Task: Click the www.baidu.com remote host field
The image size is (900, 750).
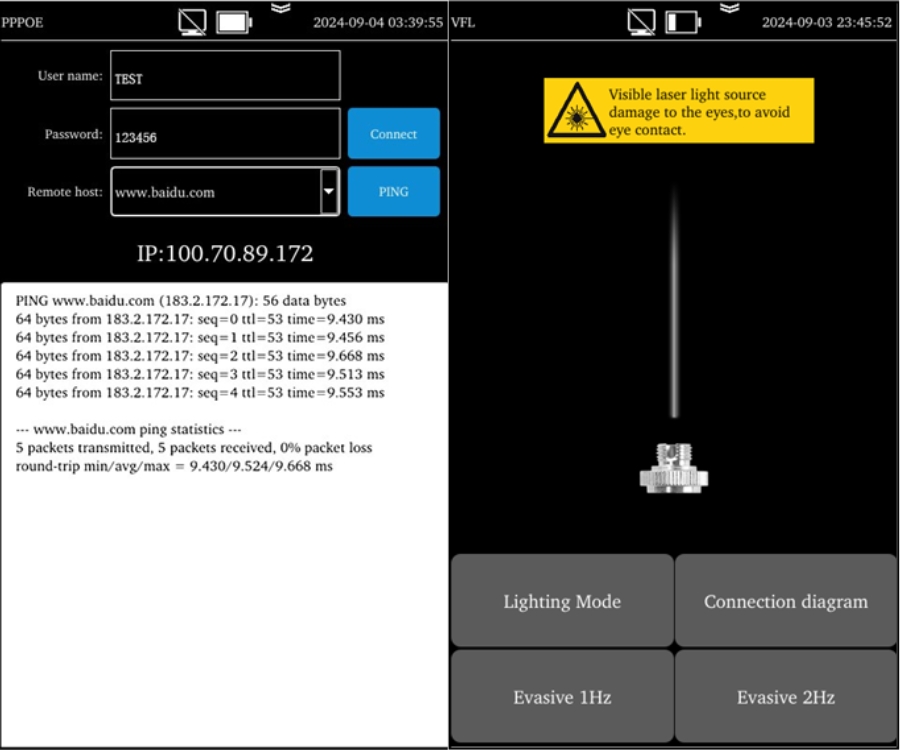Action: pyautogui.click(x=215, y=191)
